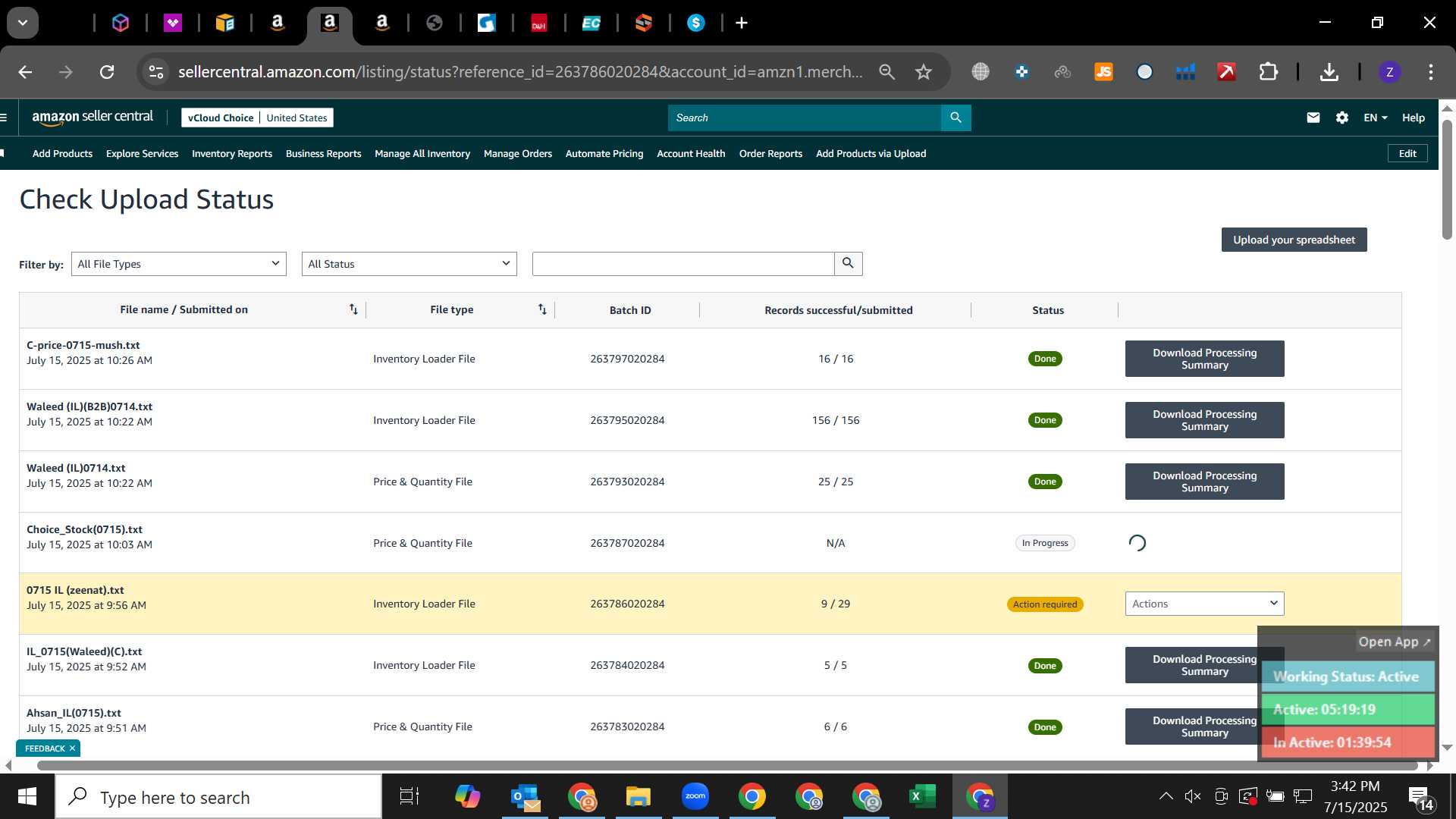Bookmark this page with the star icon

coord(923,72)
